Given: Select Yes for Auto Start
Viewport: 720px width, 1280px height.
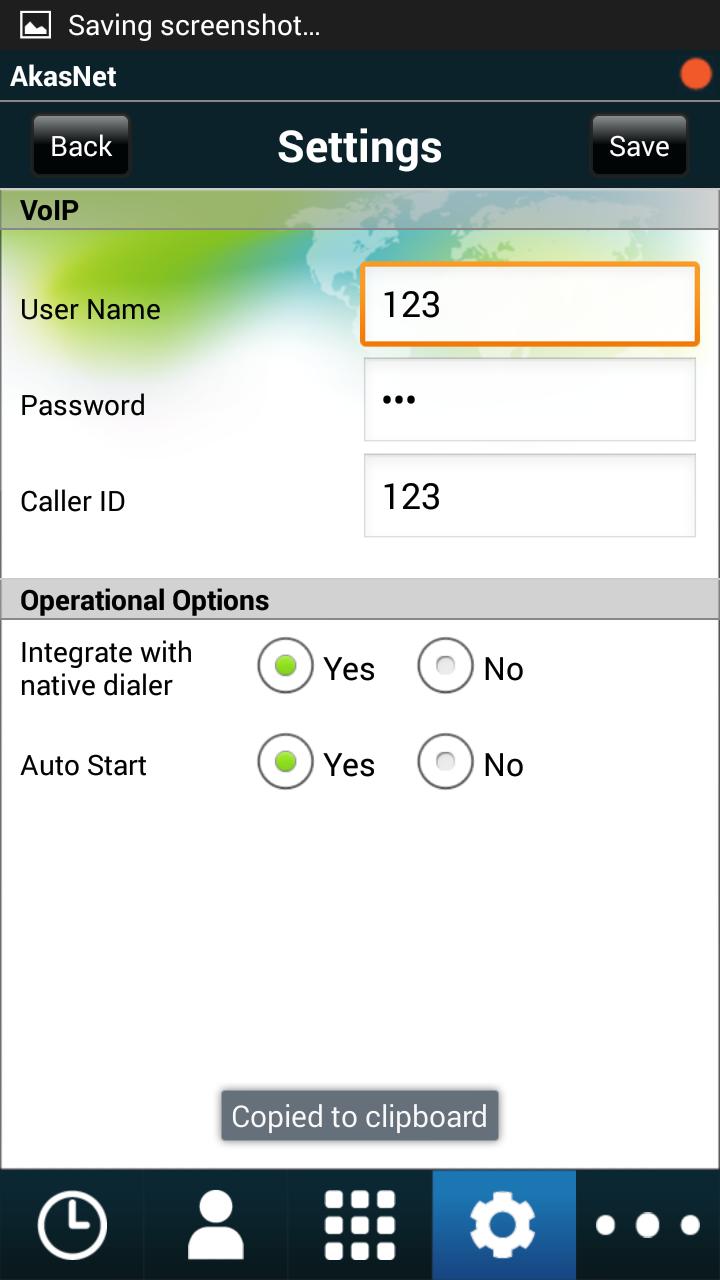Looking at the screenshot, I should 286,763.
